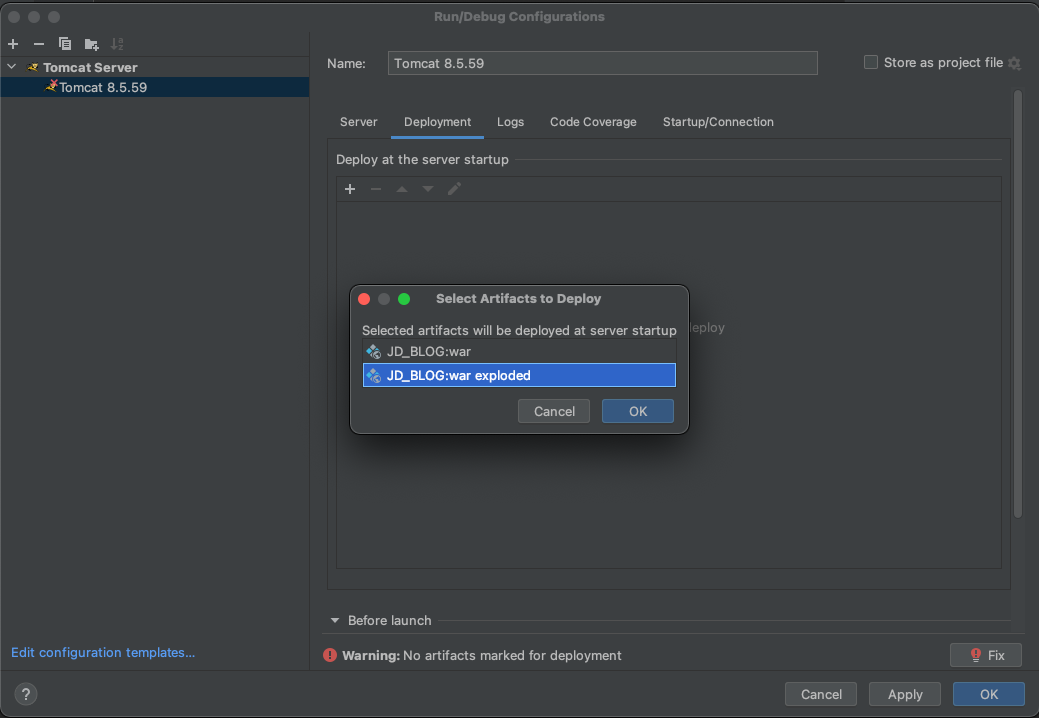The height and width of the screenshot is (718, 1039).
Task: Select JD_BLOG:war exploded artifact
Action: click(520, 376)
